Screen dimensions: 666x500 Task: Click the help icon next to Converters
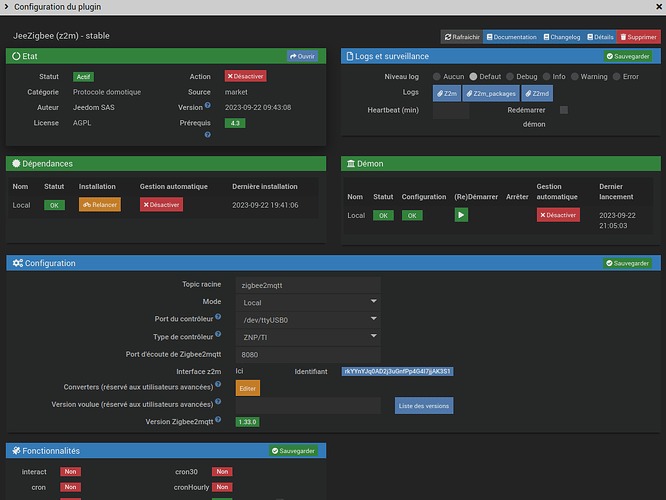[218, 384]
